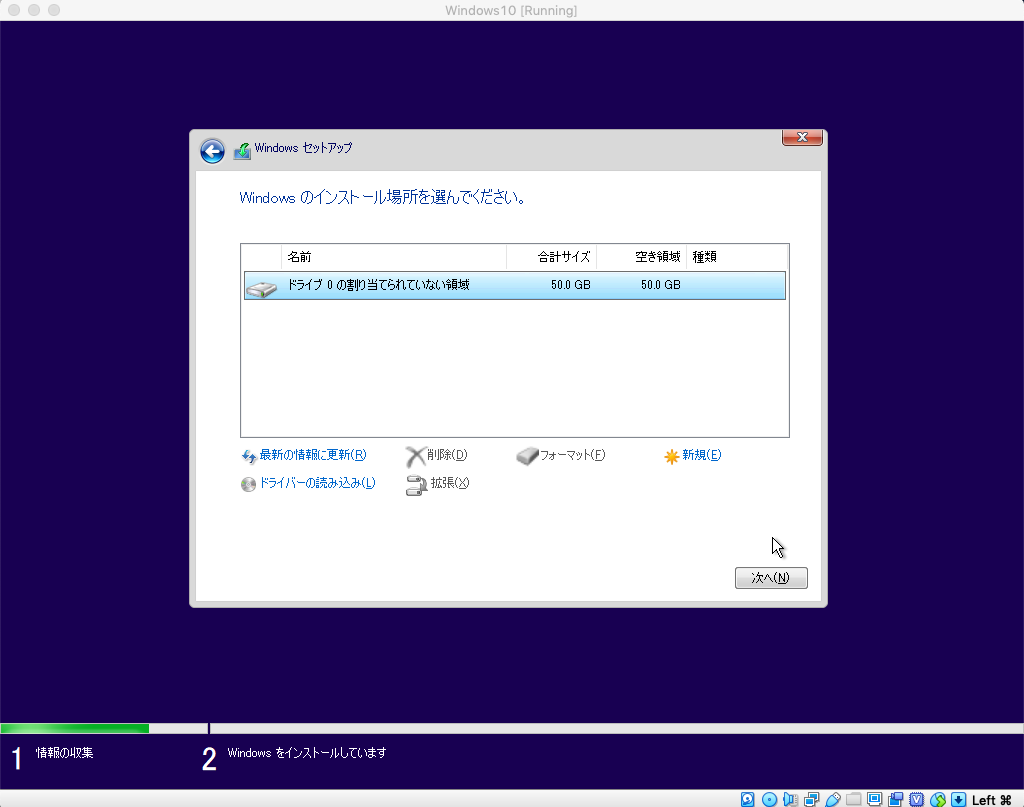Click the macOS yellow minimize button

pos(34,10)
